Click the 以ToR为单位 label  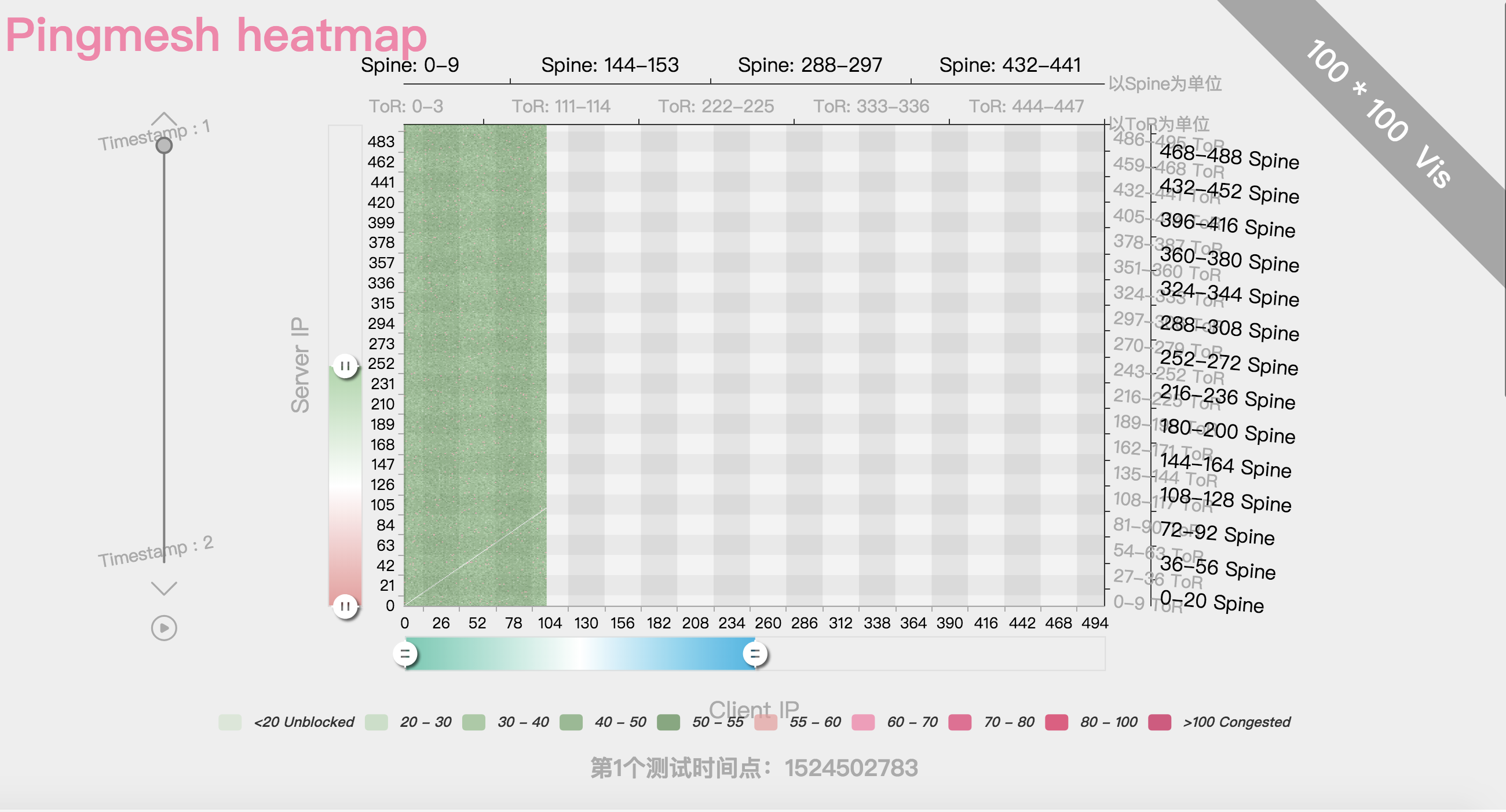tap(1159, 124)
